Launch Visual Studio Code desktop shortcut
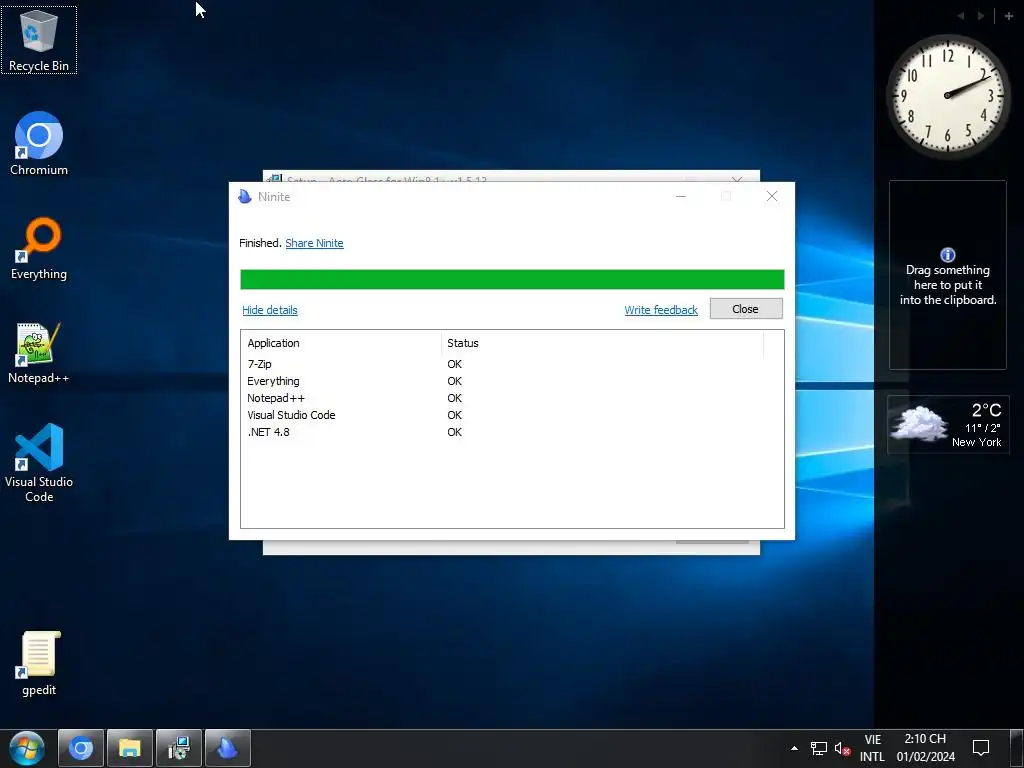The height and width of the screenshot is (768, 1024). [x=39, y=463]
